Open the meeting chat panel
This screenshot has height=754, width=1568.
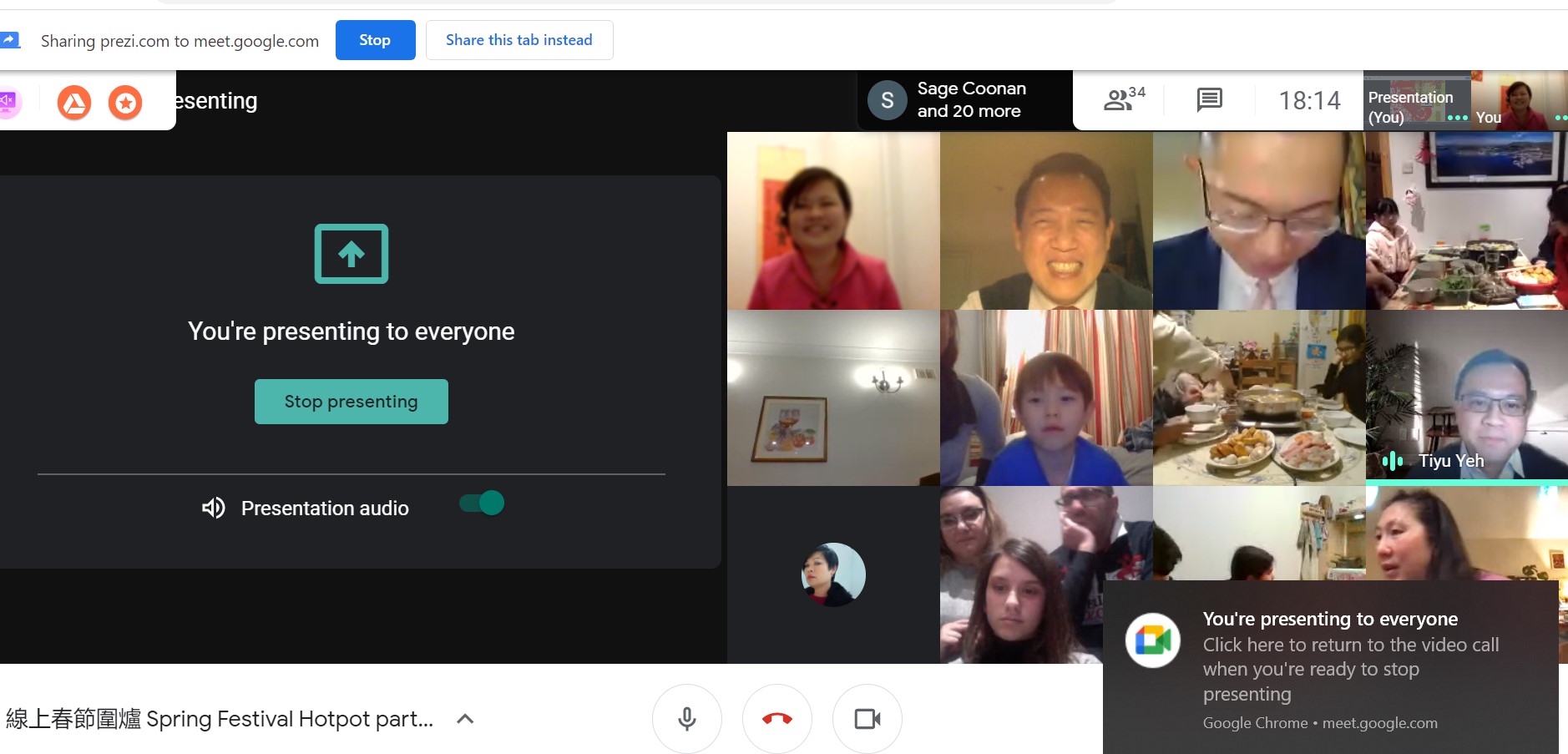coord(1209,100)
